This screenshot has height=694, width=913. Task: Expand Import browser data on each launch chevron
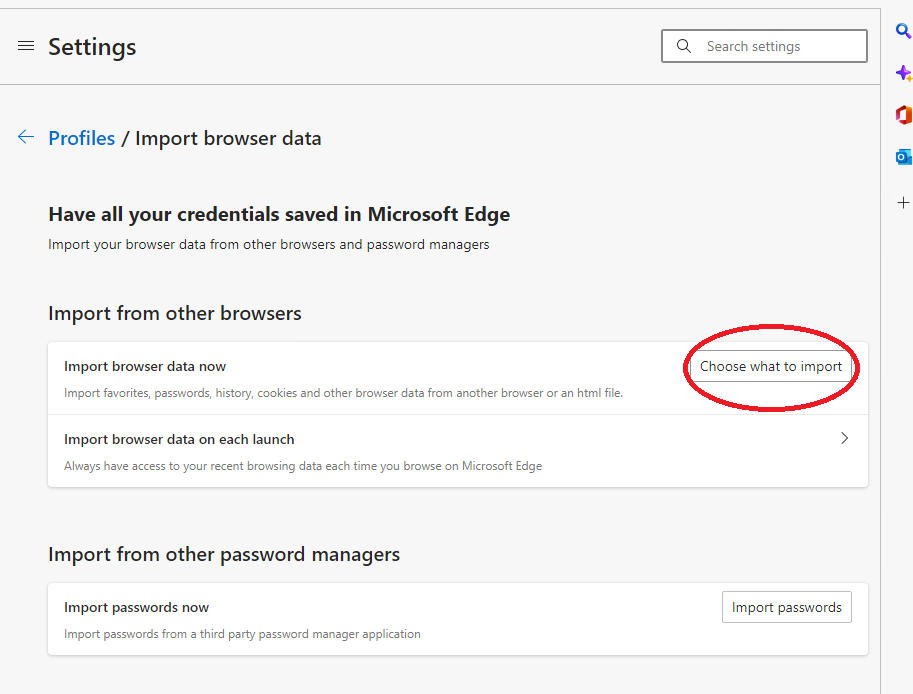tap(844, 438)
